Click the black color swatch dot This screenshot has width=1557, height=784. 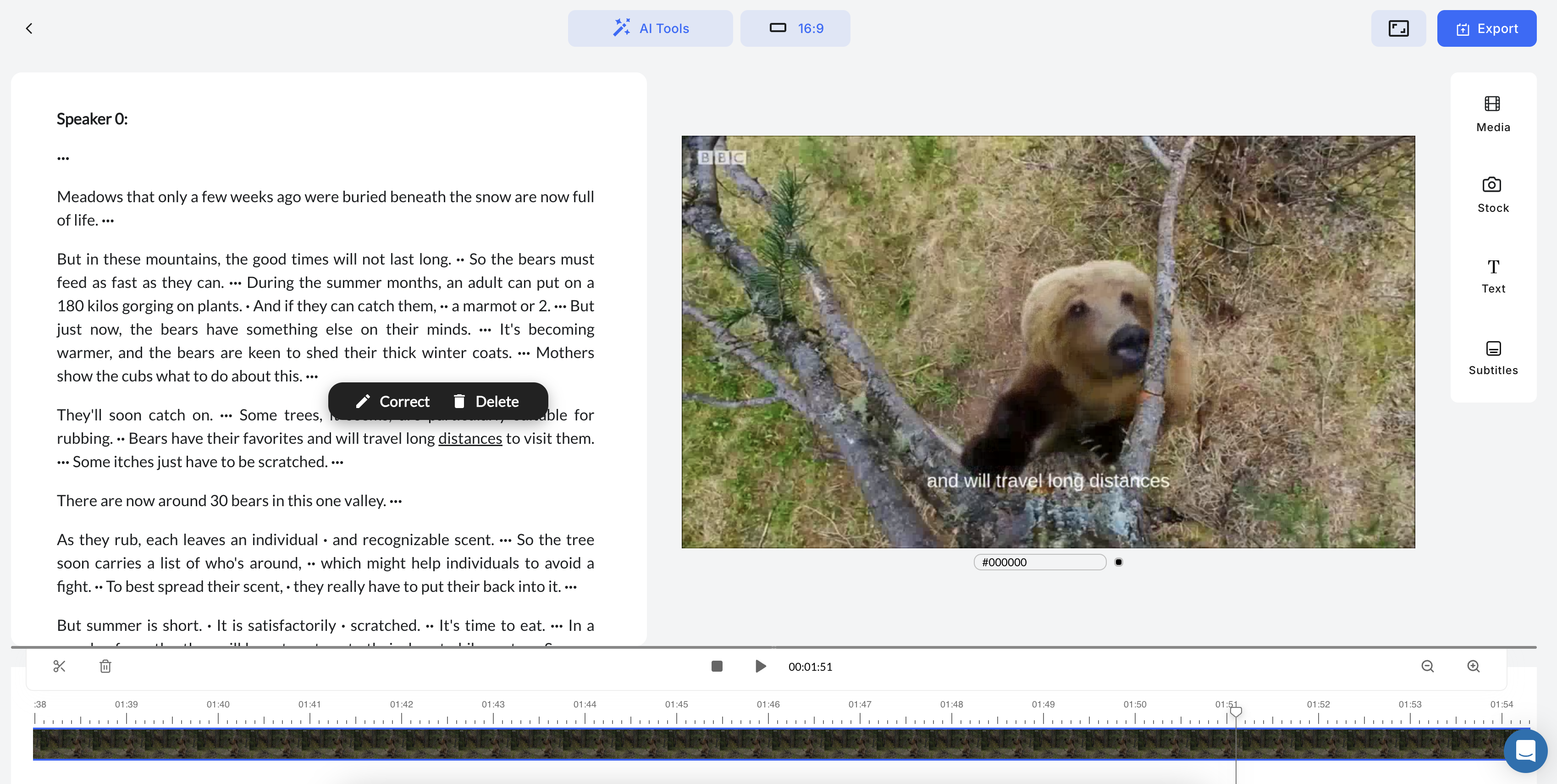(x=1118, y=562)
